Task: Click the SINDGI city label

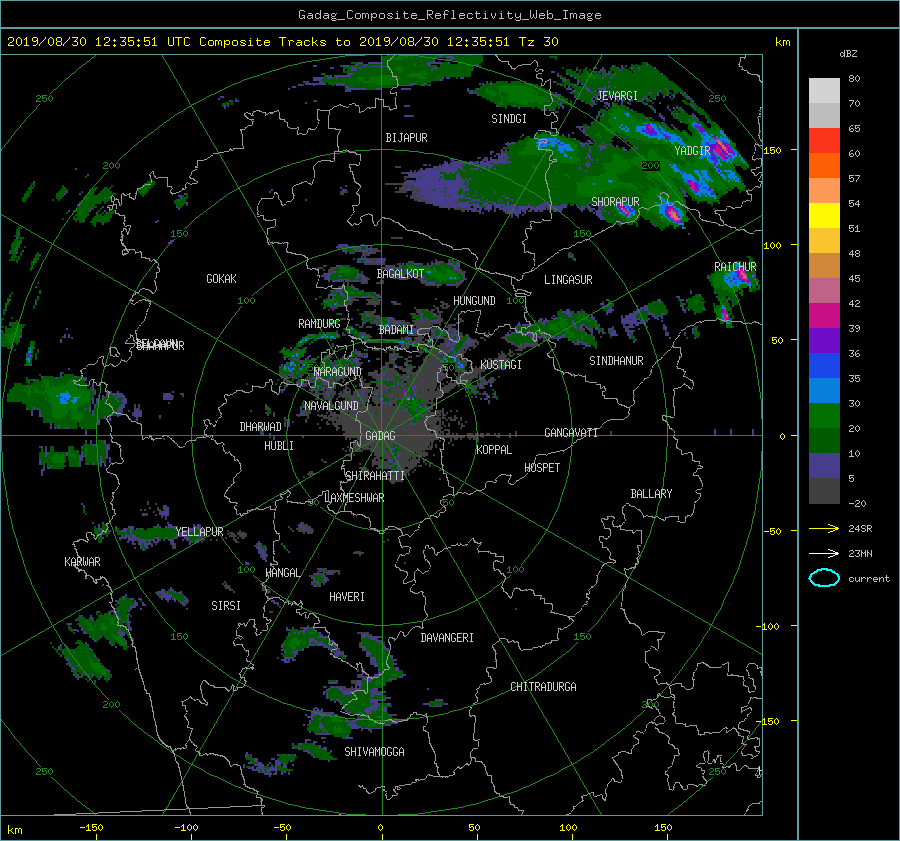Action: pyautogui.click(x=509, y=119)
